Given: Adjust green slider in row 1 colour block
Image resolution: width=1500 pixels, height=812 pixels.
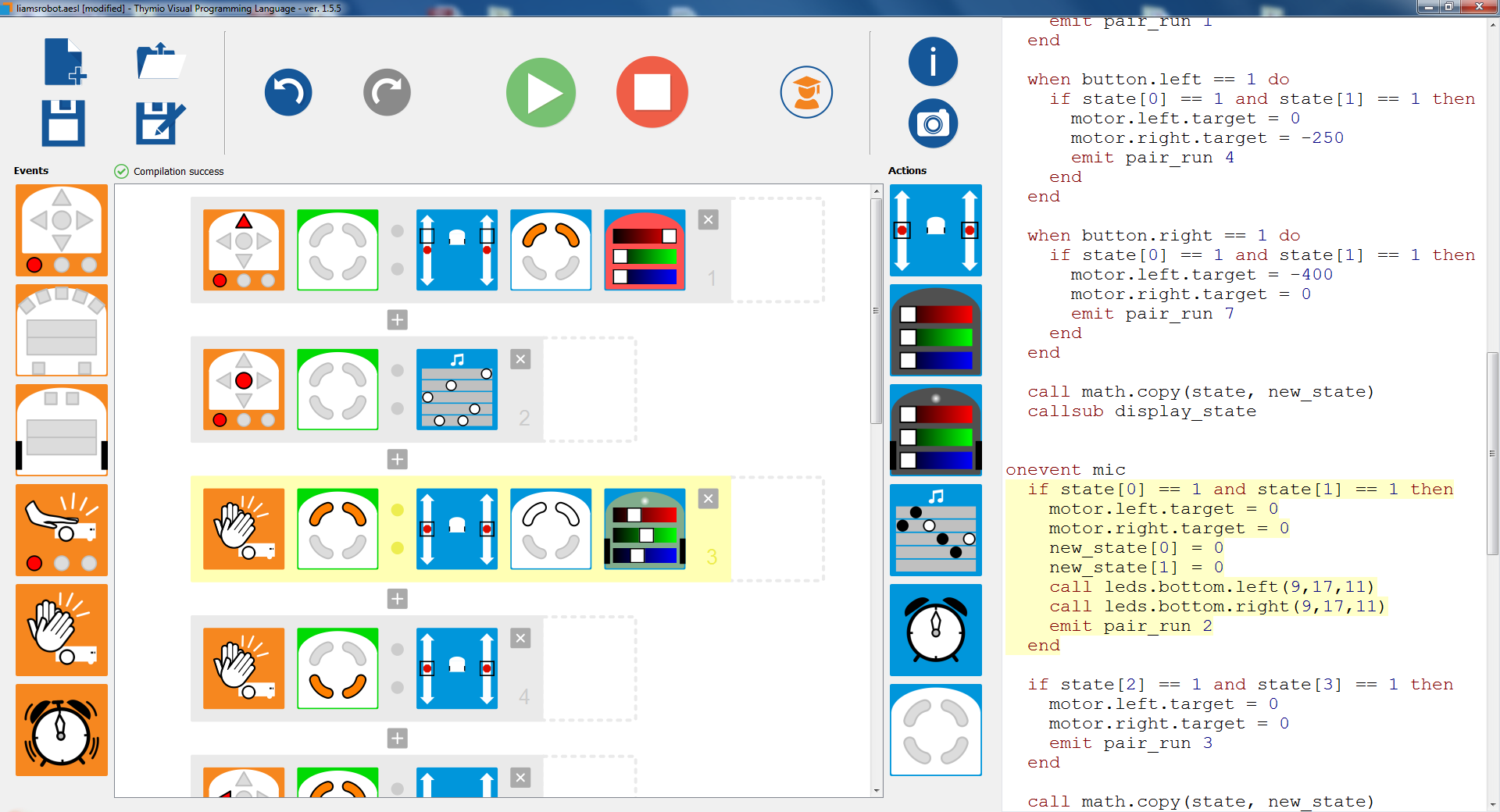Looking at the screenshot, I should pos(645,256).
